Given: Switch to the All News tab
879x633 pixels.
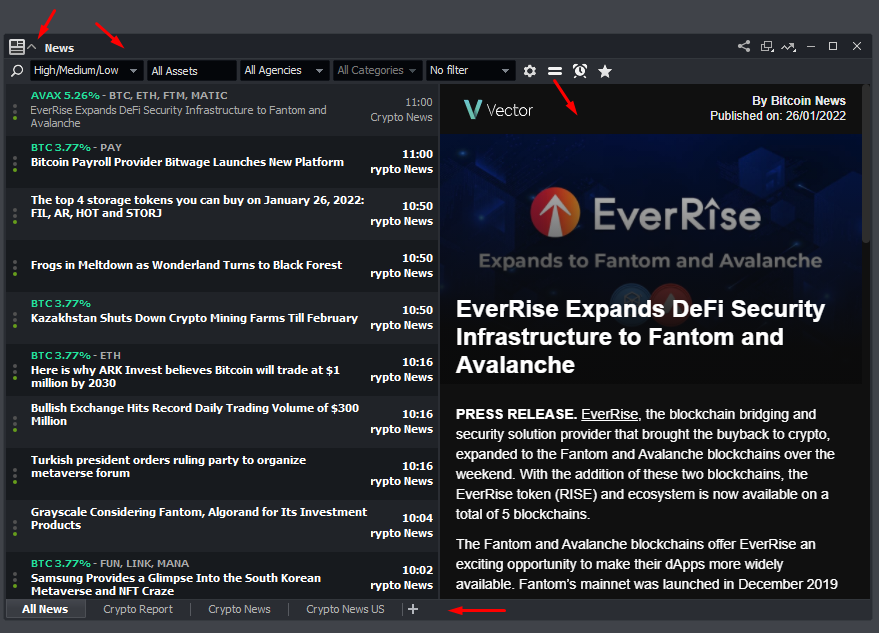Looking at the screenshot, I should coord(45,609).
